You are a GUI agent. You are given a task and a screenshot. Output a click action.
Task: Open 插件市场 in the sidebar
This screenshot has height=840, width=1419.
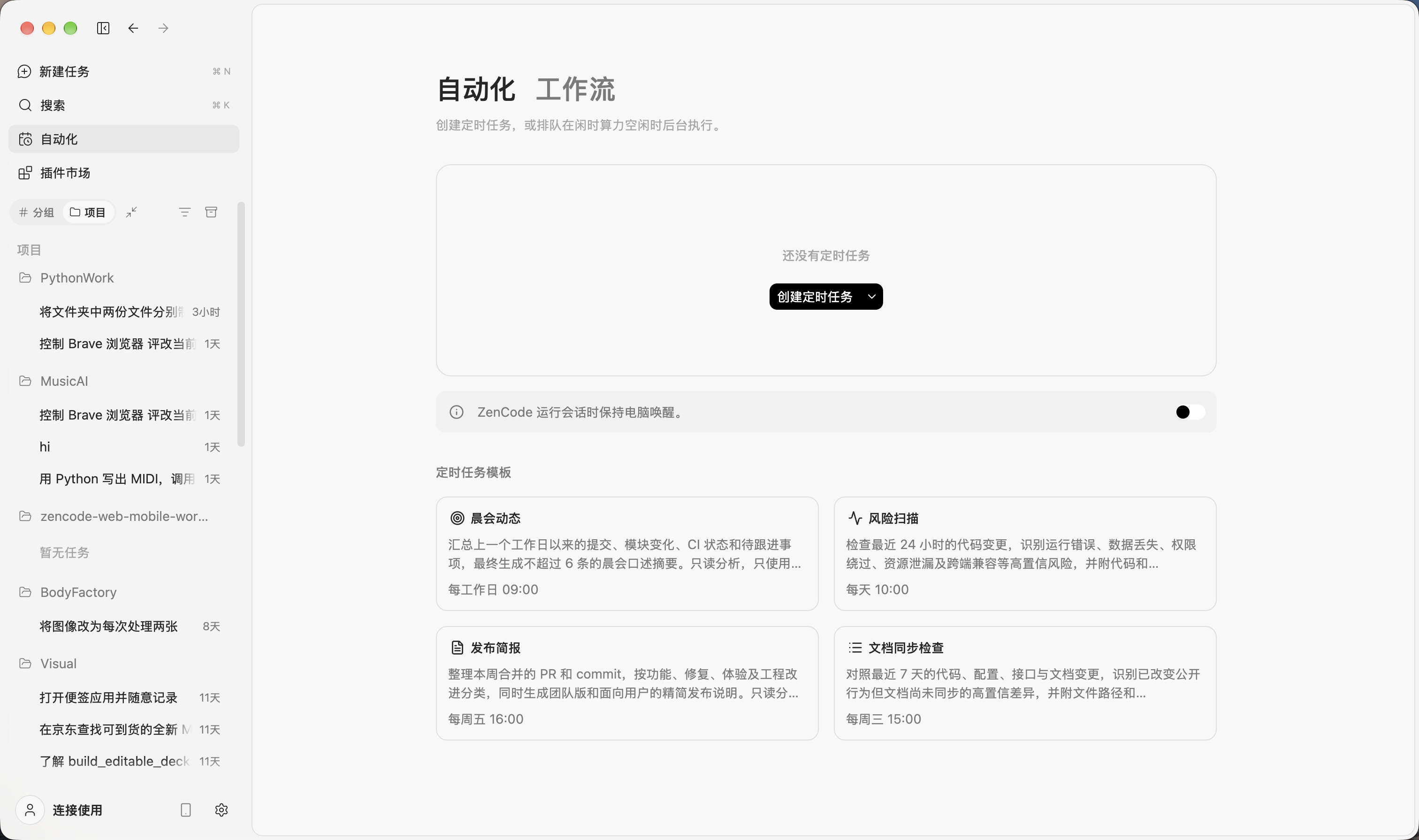coord(123,173)
